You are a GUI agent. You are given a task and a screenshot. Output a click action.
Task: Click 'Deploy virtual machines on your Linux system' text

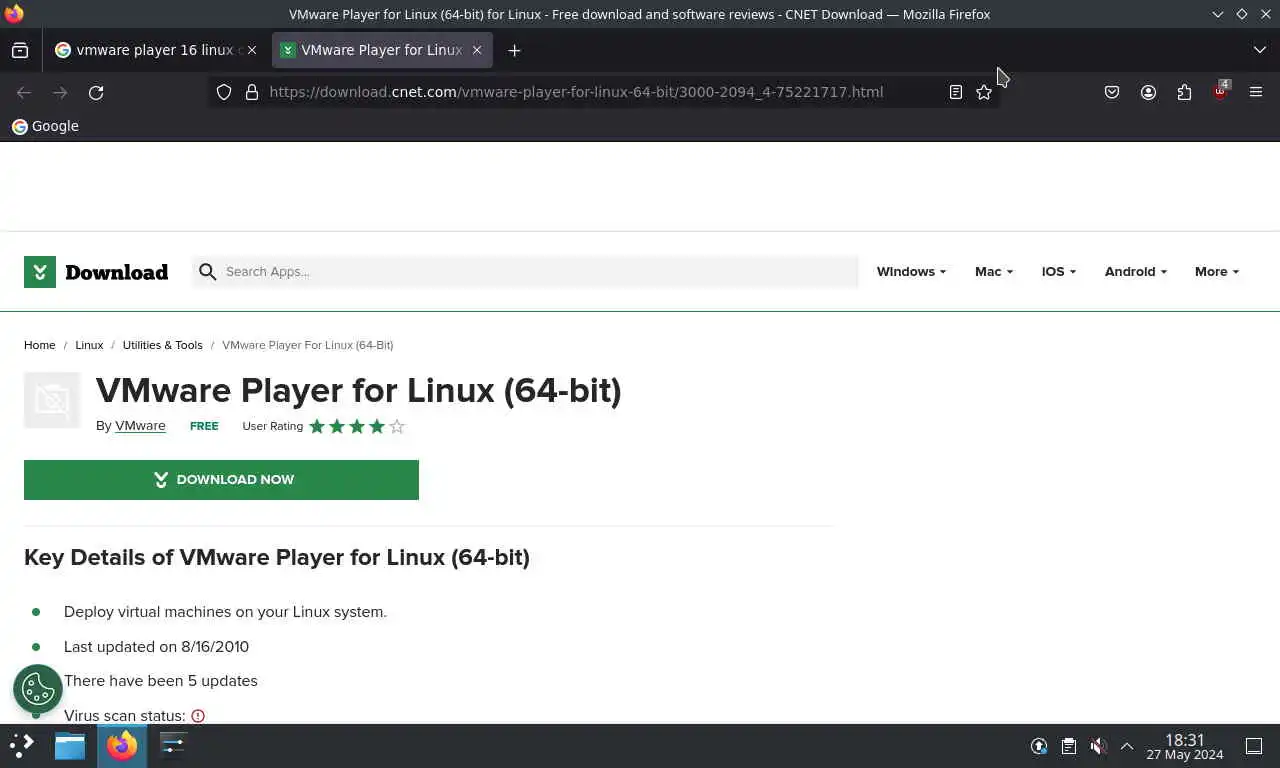[225, 612]
